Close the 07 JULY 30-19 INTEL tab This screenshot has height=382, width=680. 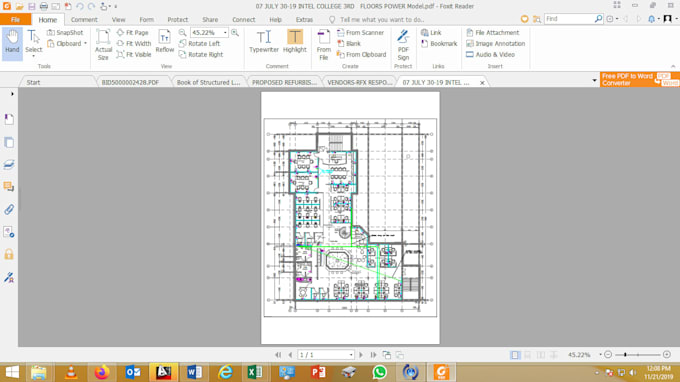point(482,82)
